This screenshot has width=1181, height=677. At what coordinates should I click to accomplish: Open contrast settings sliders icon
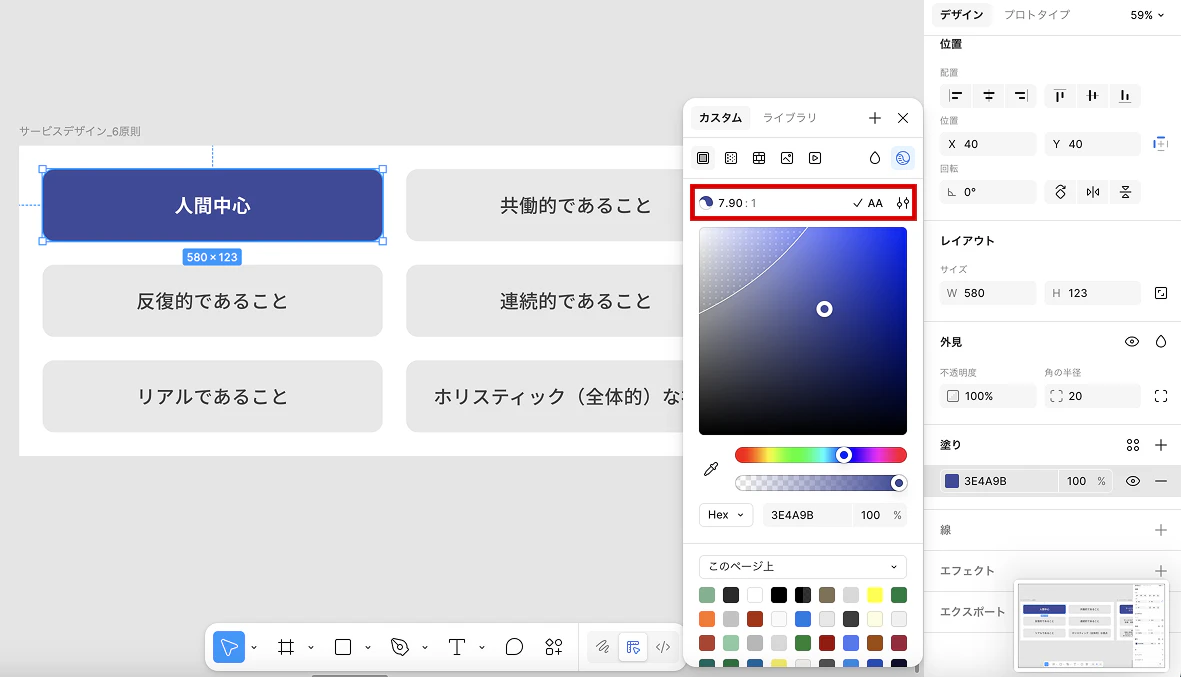click(902, 203)
